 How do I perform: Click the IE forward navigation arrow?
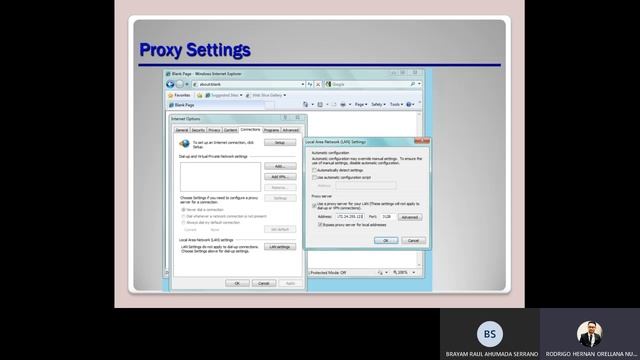click(180, 84)
